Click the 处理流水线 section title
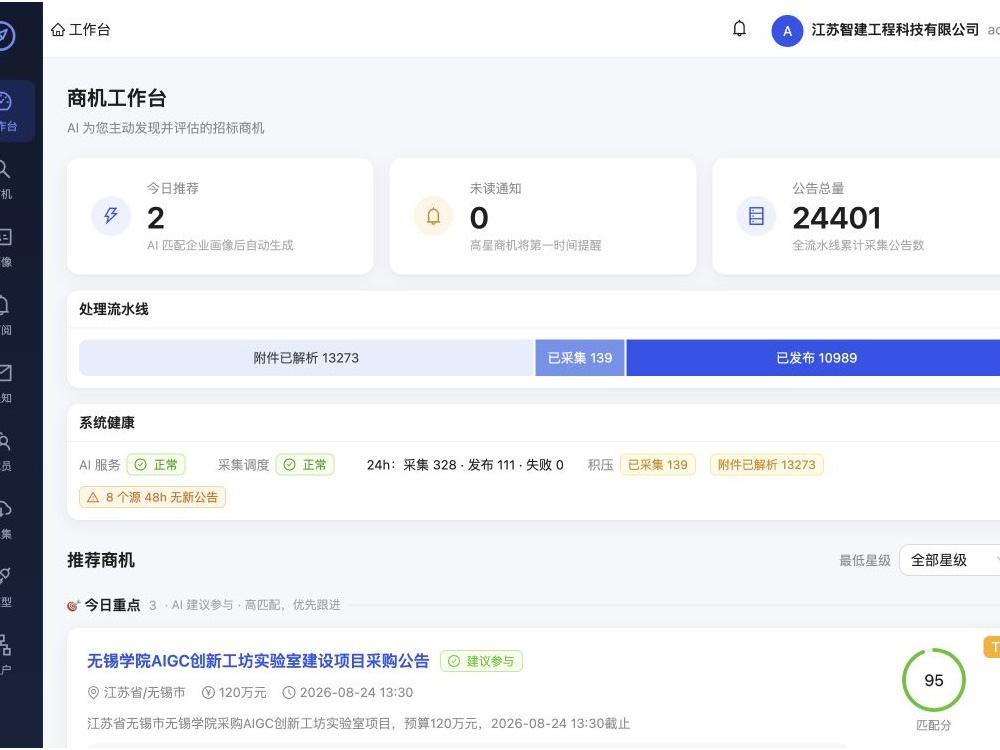This screenshot has height=750, width=1000. click(x=114, y=309)
